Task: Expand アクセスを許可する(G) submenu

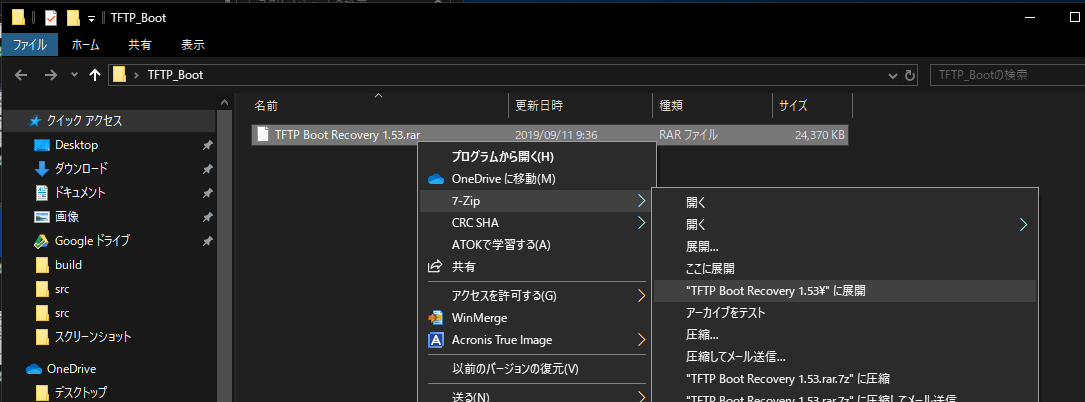Action: click(x=536, y=296)
